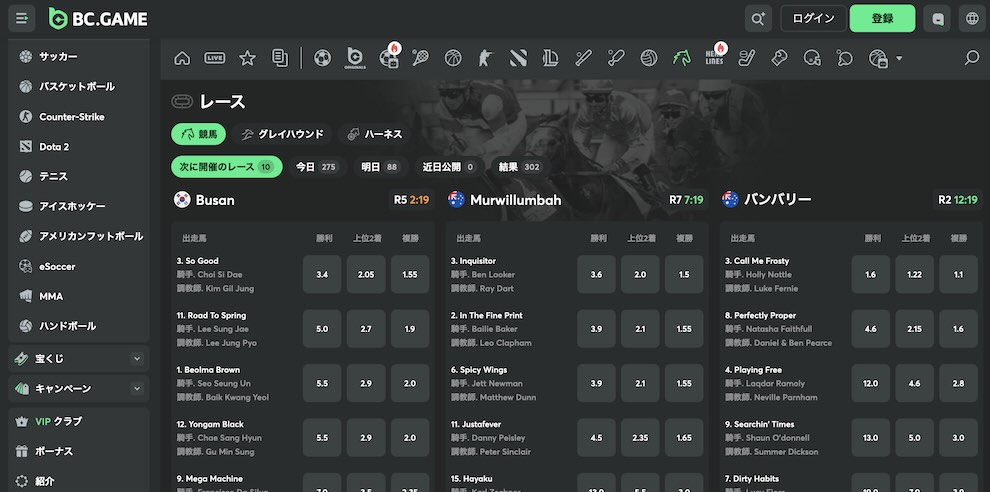Image resolution: width=990 pixels, height=492 pixels.
Task: Expand the 宝くじ sidebar section
Action: pyautogui.click(x=79, y=359)
